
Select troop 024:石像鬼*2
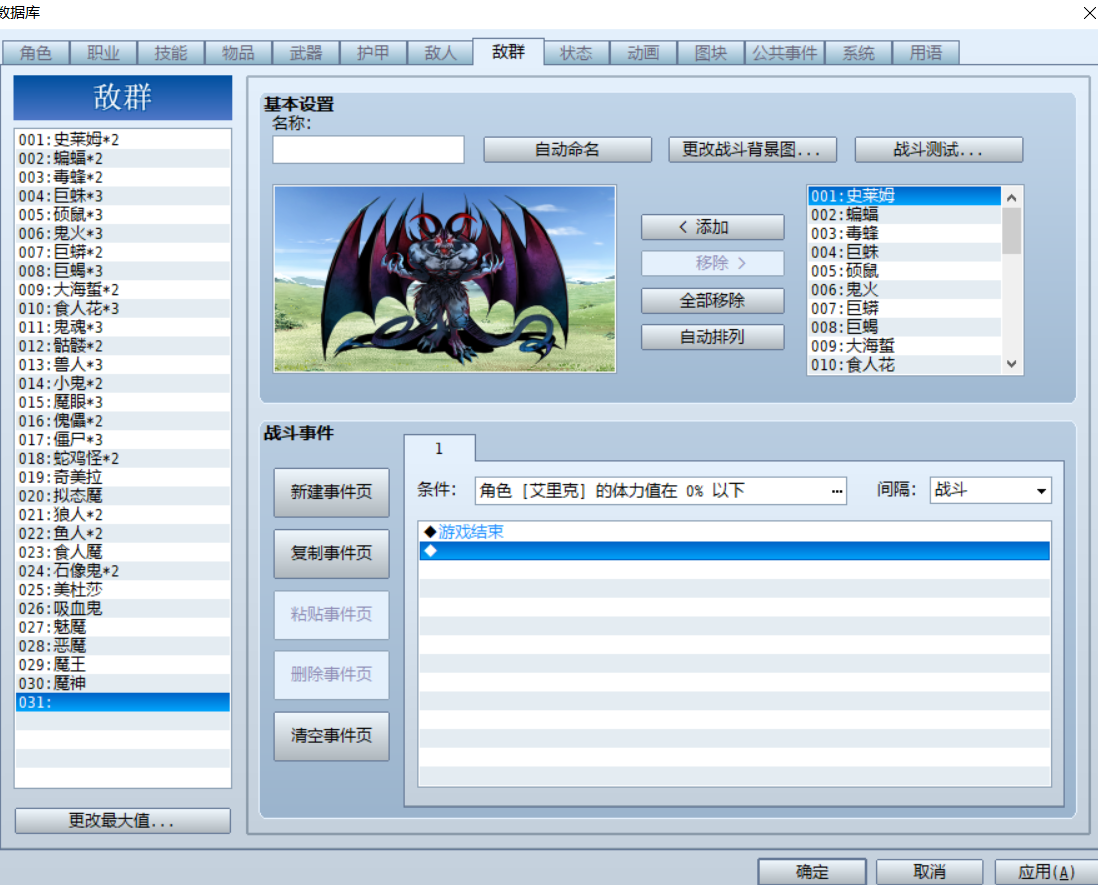pyautogui.click(x=123, y=571)
